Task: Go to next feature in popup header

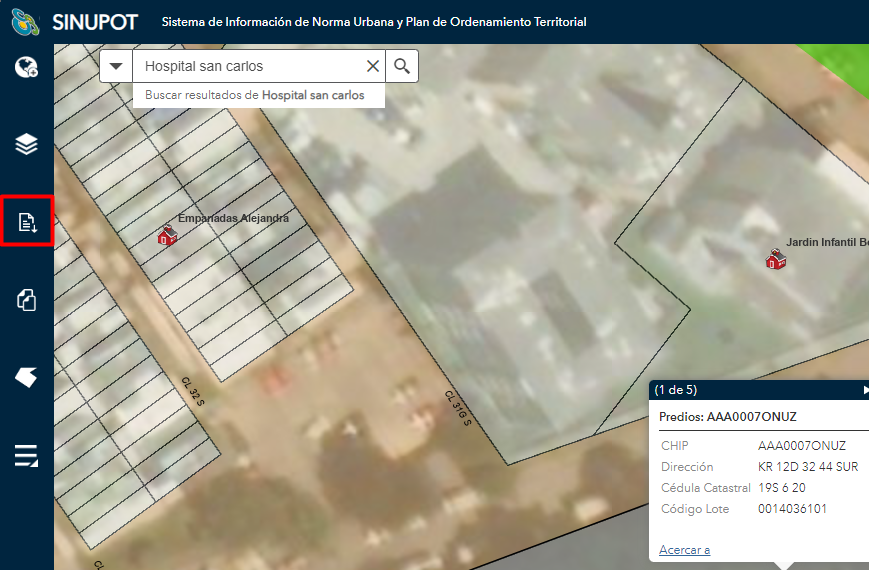Action: (x=864, y=390)
